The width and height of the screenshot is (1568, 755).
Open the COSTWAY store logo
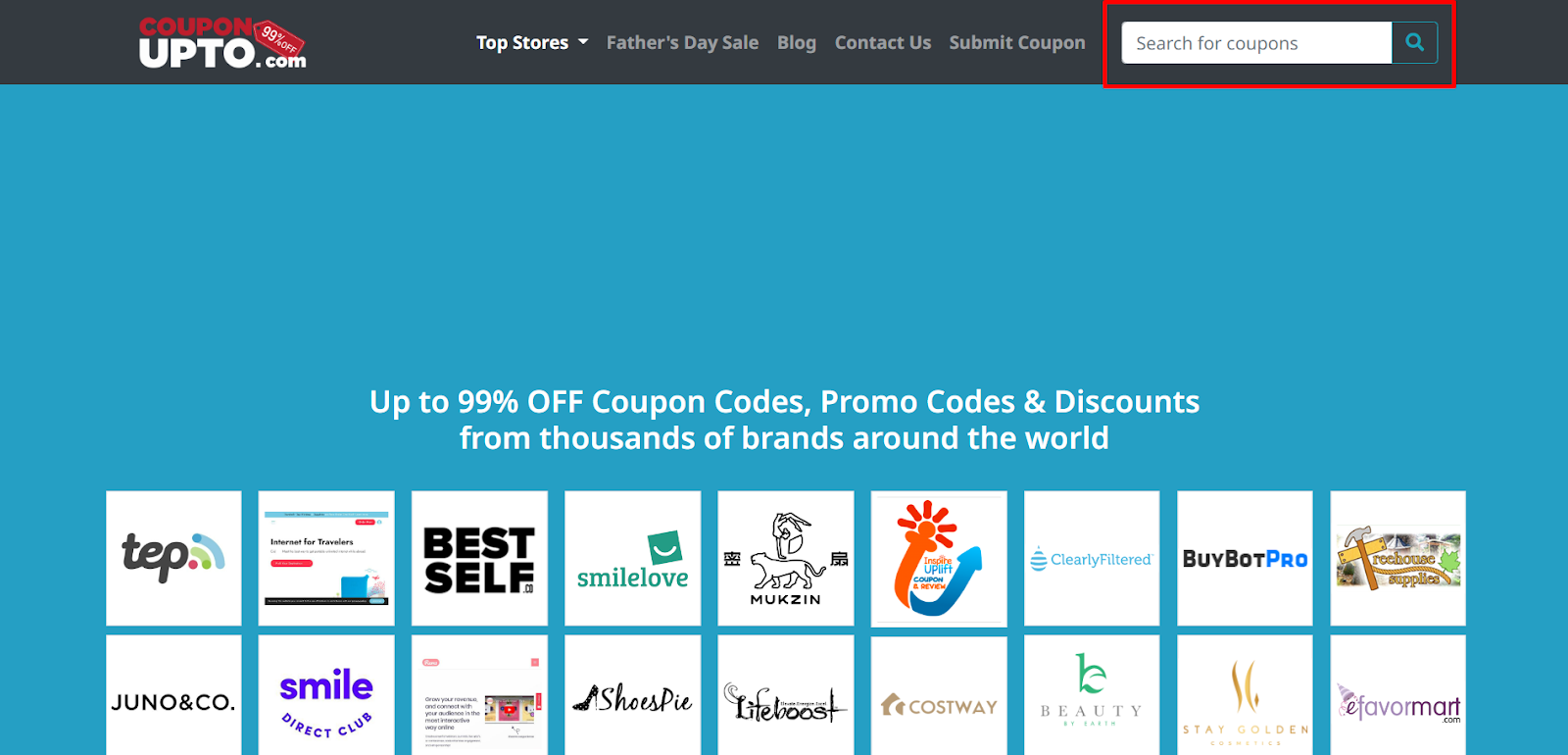[x=939, y=695]
